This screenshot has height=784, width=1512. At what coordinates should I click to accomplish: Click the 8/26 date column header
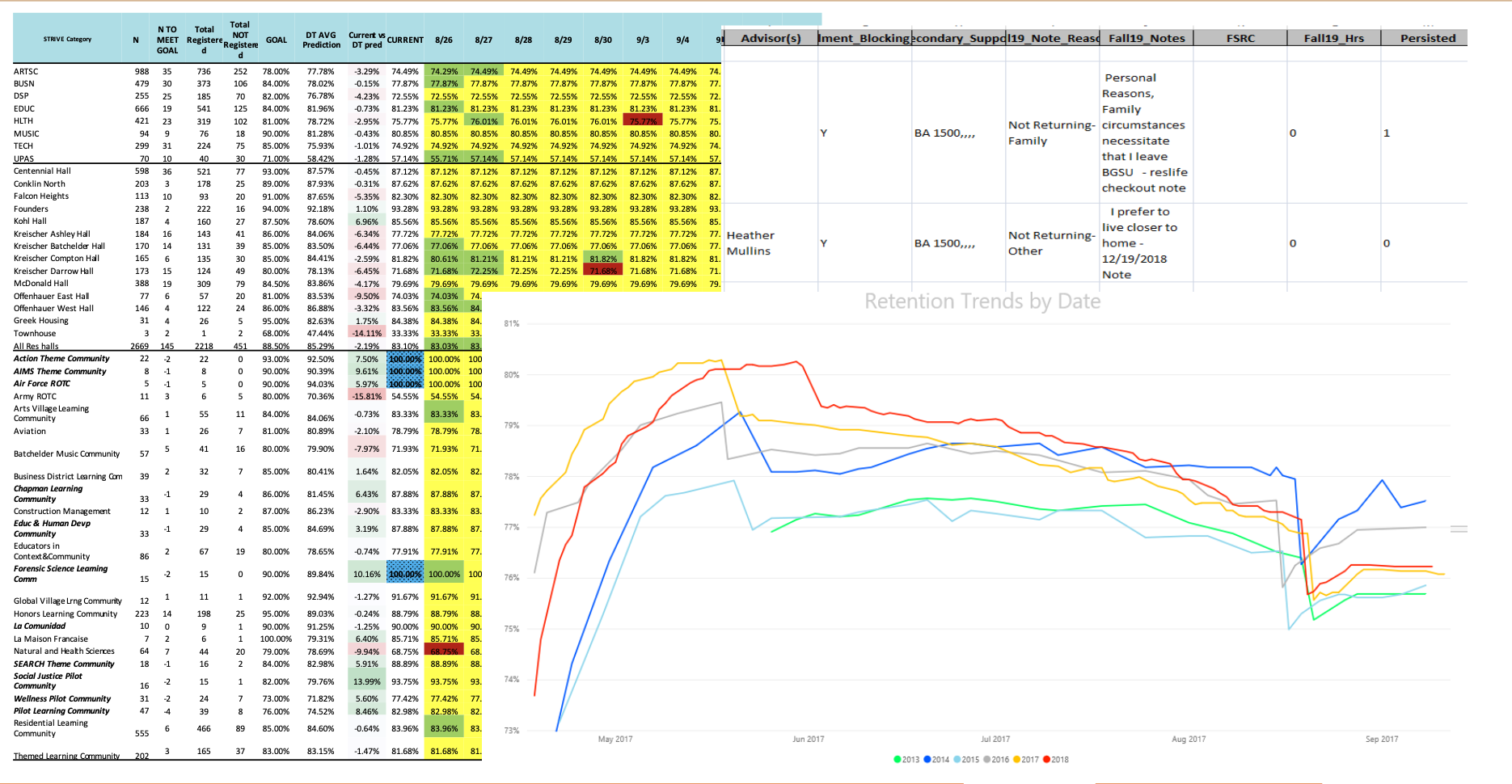pos(444,40)
